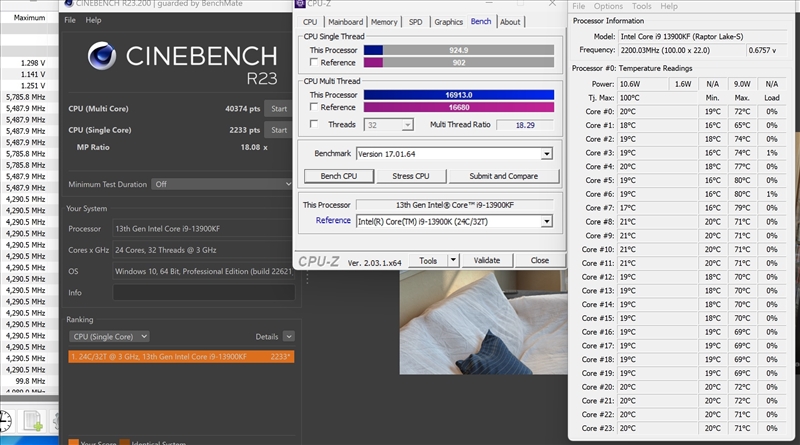The image size is (800, 445).
Task: Click Core #0 temperature reading
Action: 657,111
